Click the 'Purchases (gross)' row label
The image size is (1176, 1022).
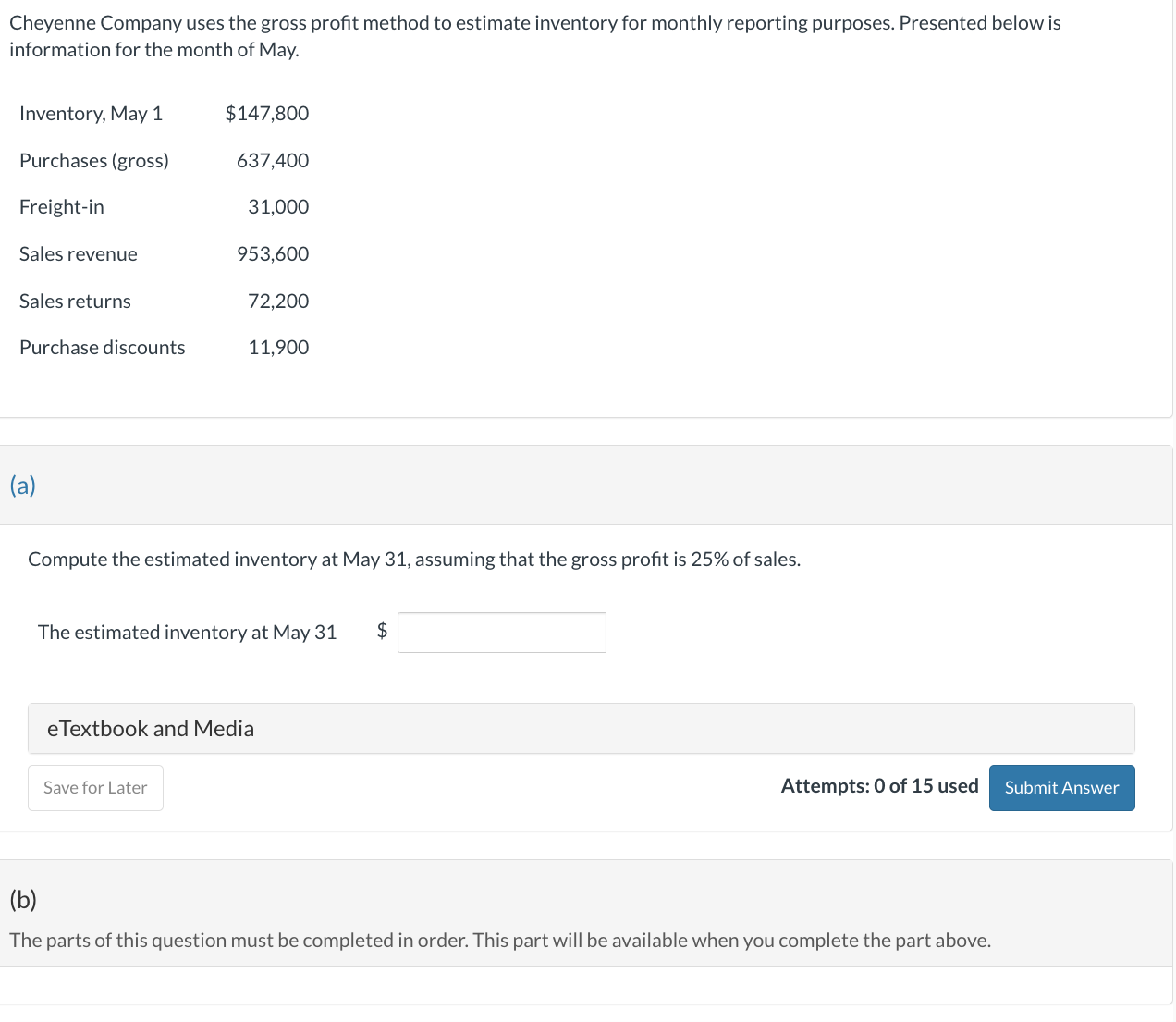point(94,161)
